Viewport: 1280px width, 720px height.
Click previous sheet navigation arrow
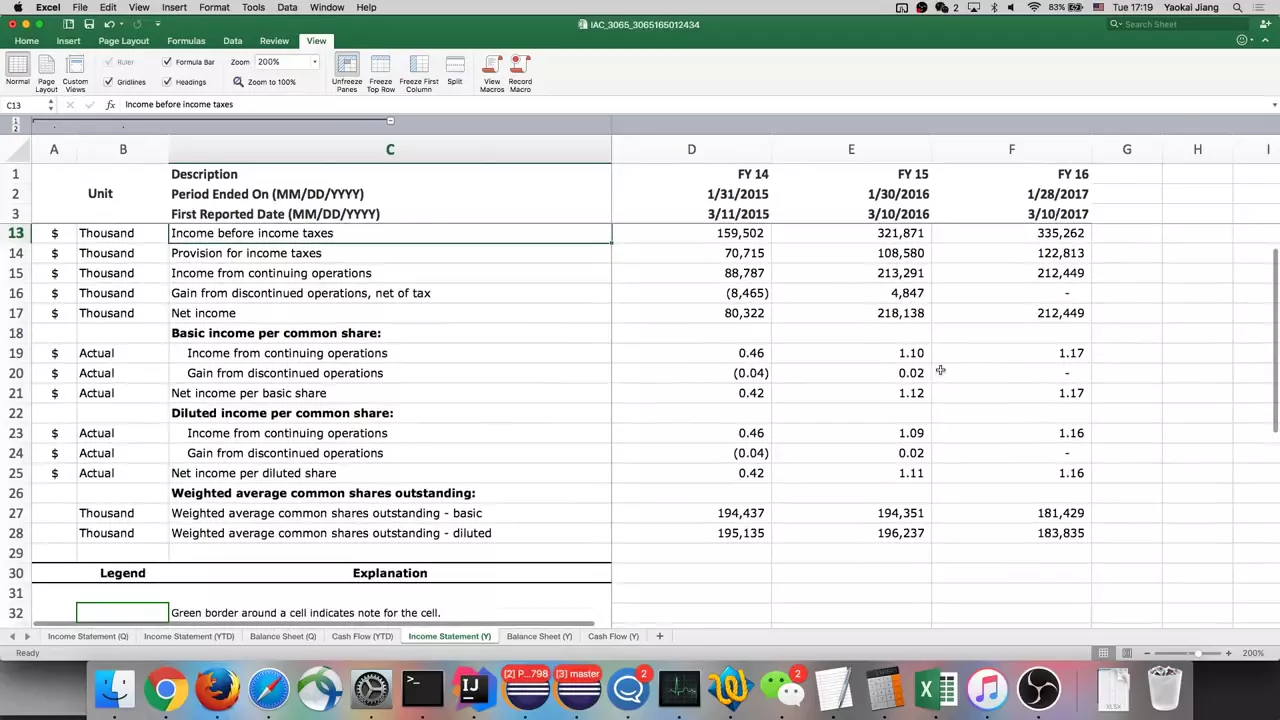[x=13, y=636]
